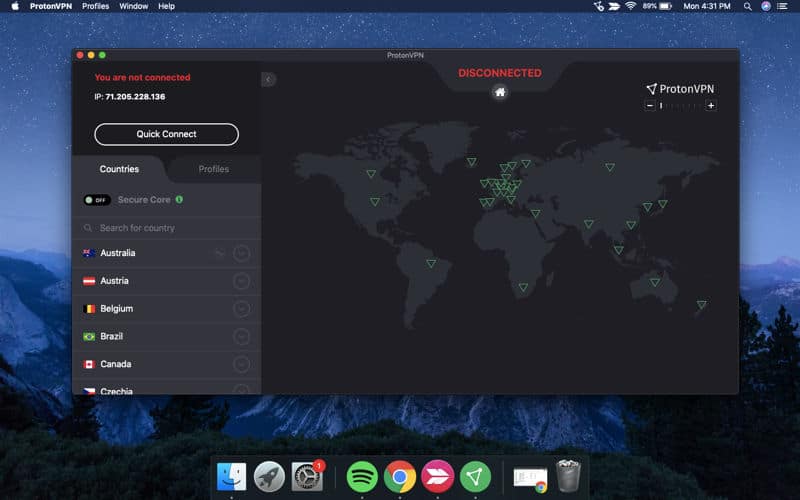The image size is (800, 500).
Task: Open the Help menu
Action: 166,6
